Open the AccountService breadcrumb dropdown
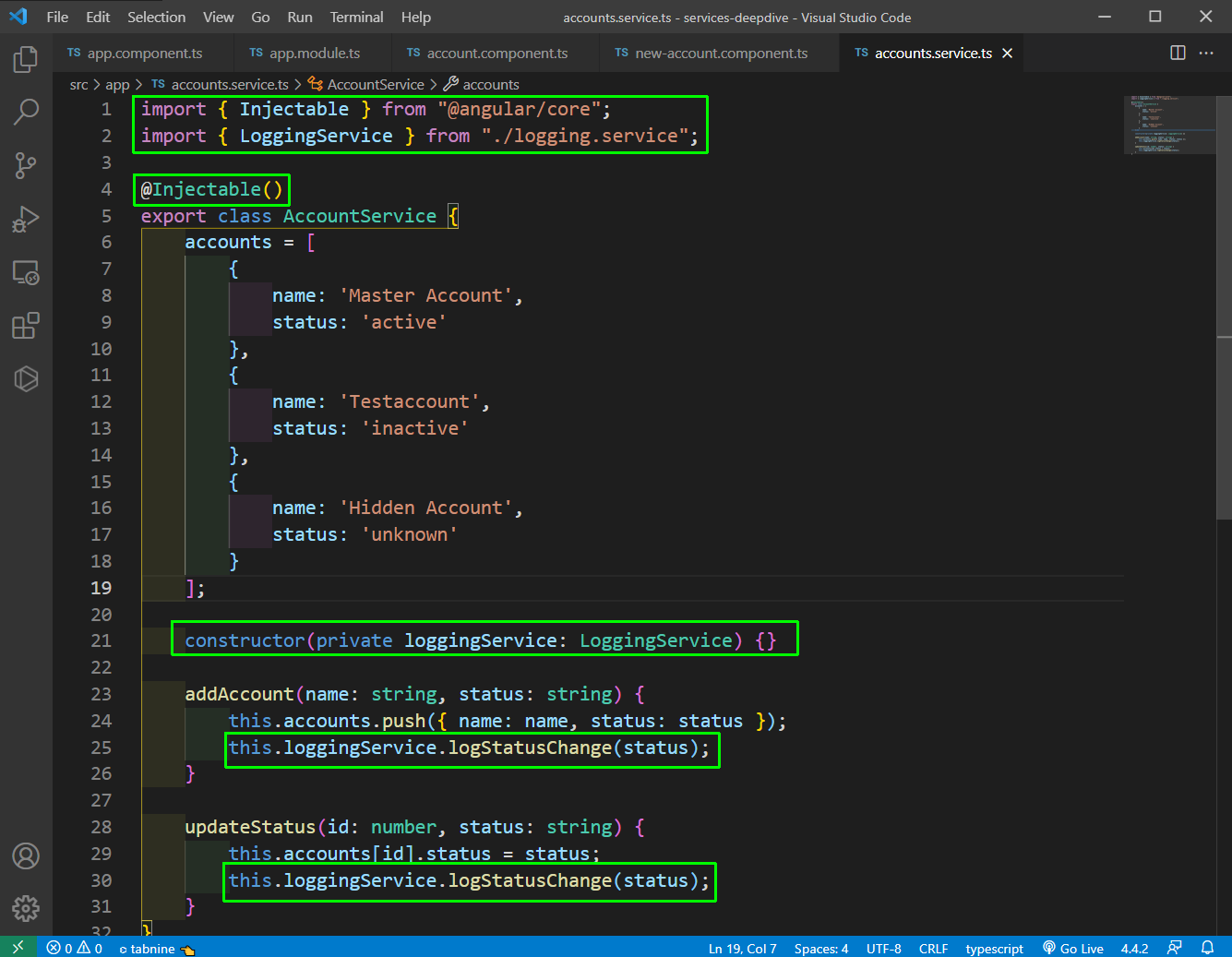Viewport: 1232px width, 957px height. (x=373, y=84)
